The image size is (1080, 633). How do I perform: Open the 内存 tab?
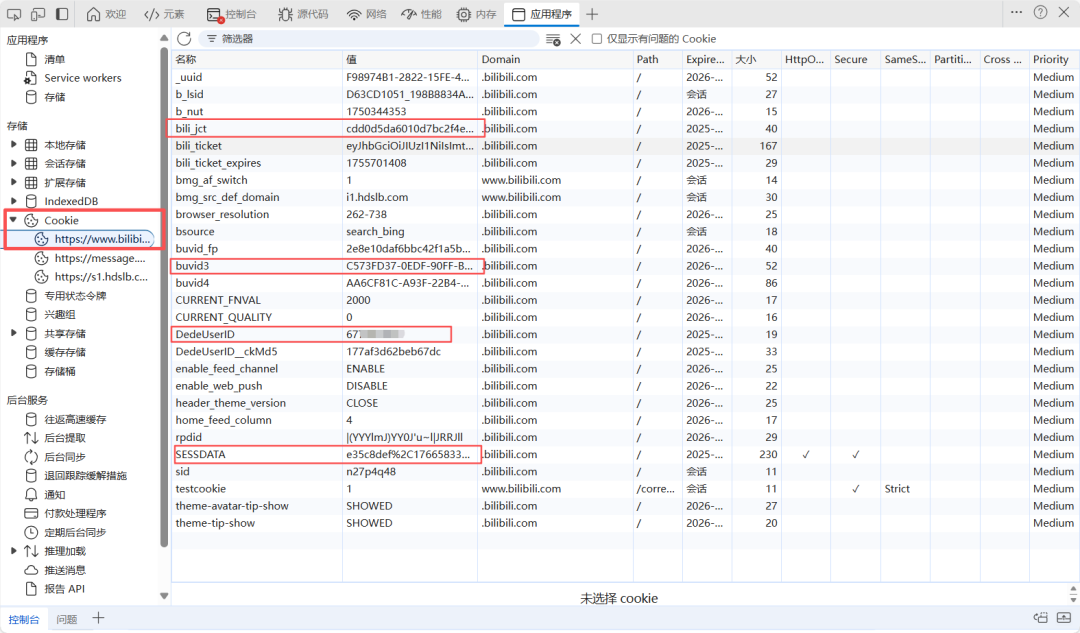point(477,14)
